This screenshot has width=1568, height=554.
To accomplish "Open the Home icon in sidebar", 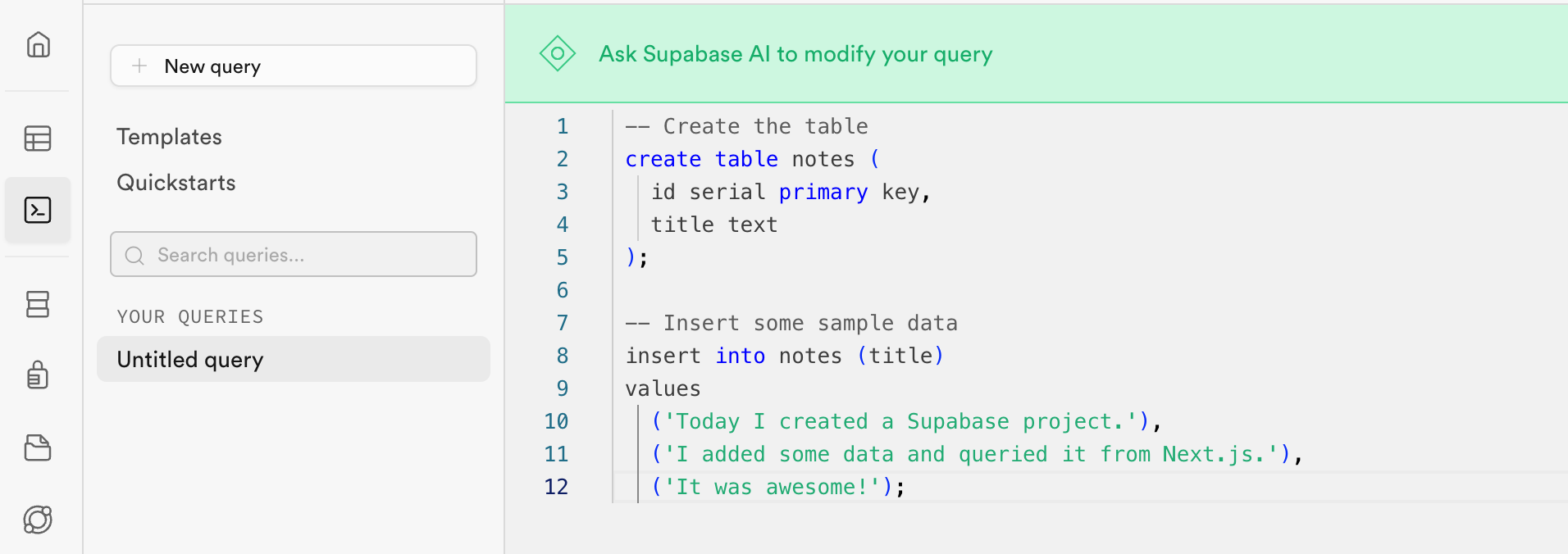I will (38, 44).
